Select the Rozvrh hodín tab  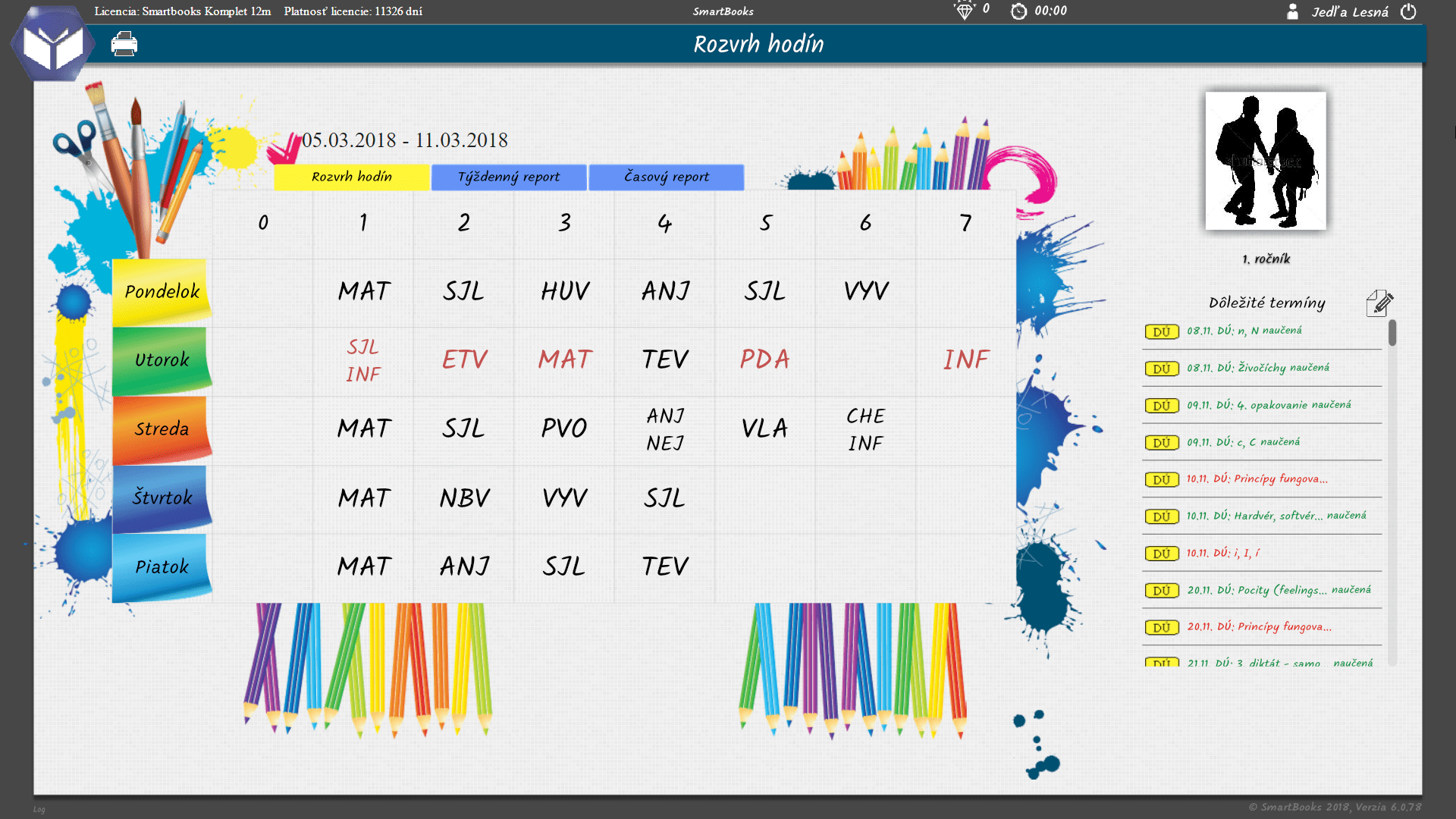(x=352, y=177)
